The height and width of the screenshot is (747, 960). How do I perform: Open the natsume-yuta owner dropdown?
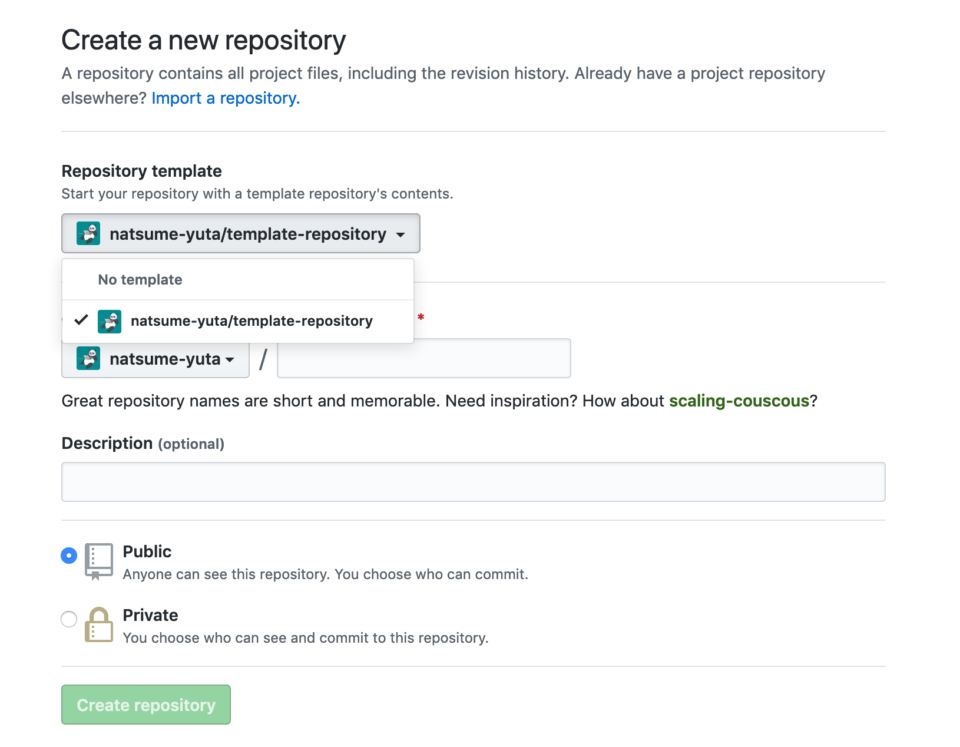coord(155,358)
